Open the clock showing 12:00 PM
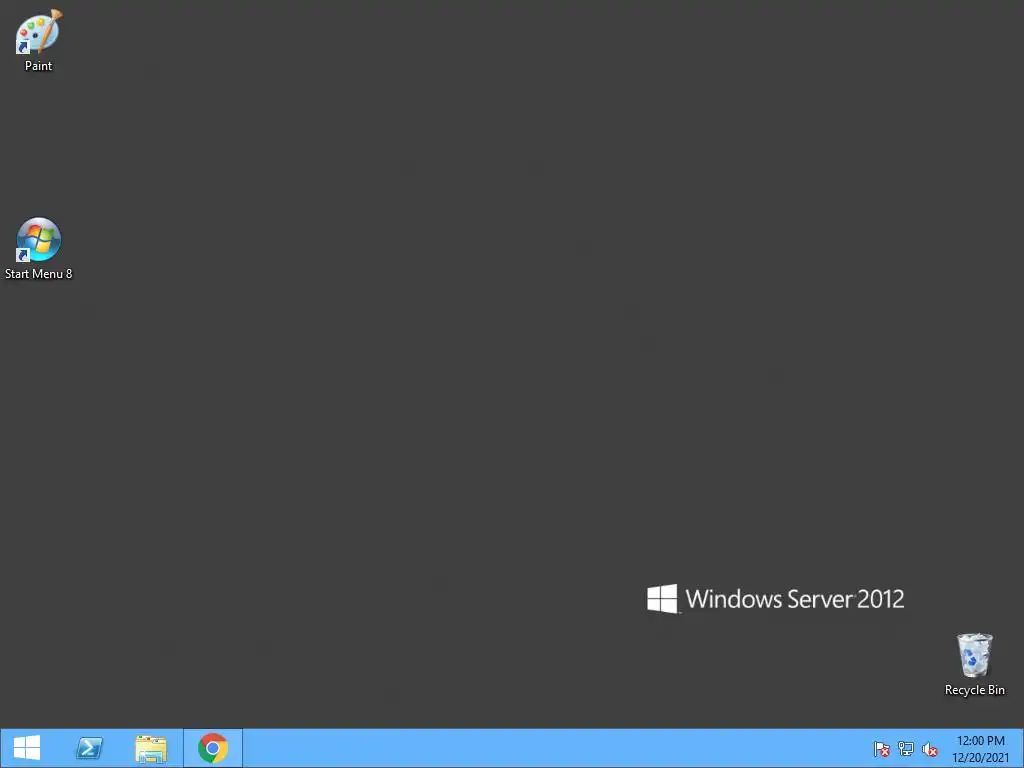Screen dimensions: 1024x768 tap(980, 749)
